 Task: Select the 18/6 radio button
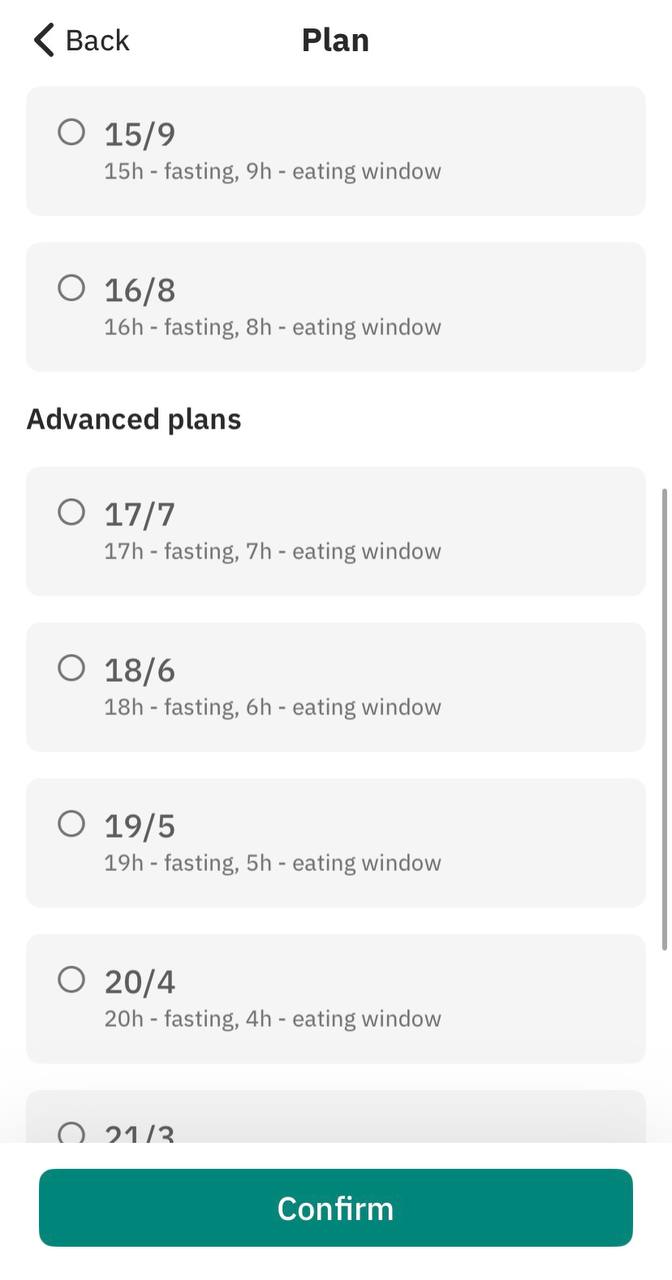tap(71, 668)
